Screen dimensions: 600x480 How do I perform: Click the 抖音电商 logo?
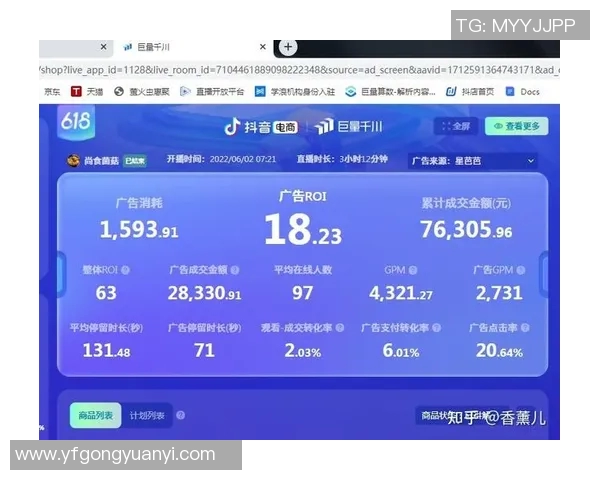click(x=261, y=126)
